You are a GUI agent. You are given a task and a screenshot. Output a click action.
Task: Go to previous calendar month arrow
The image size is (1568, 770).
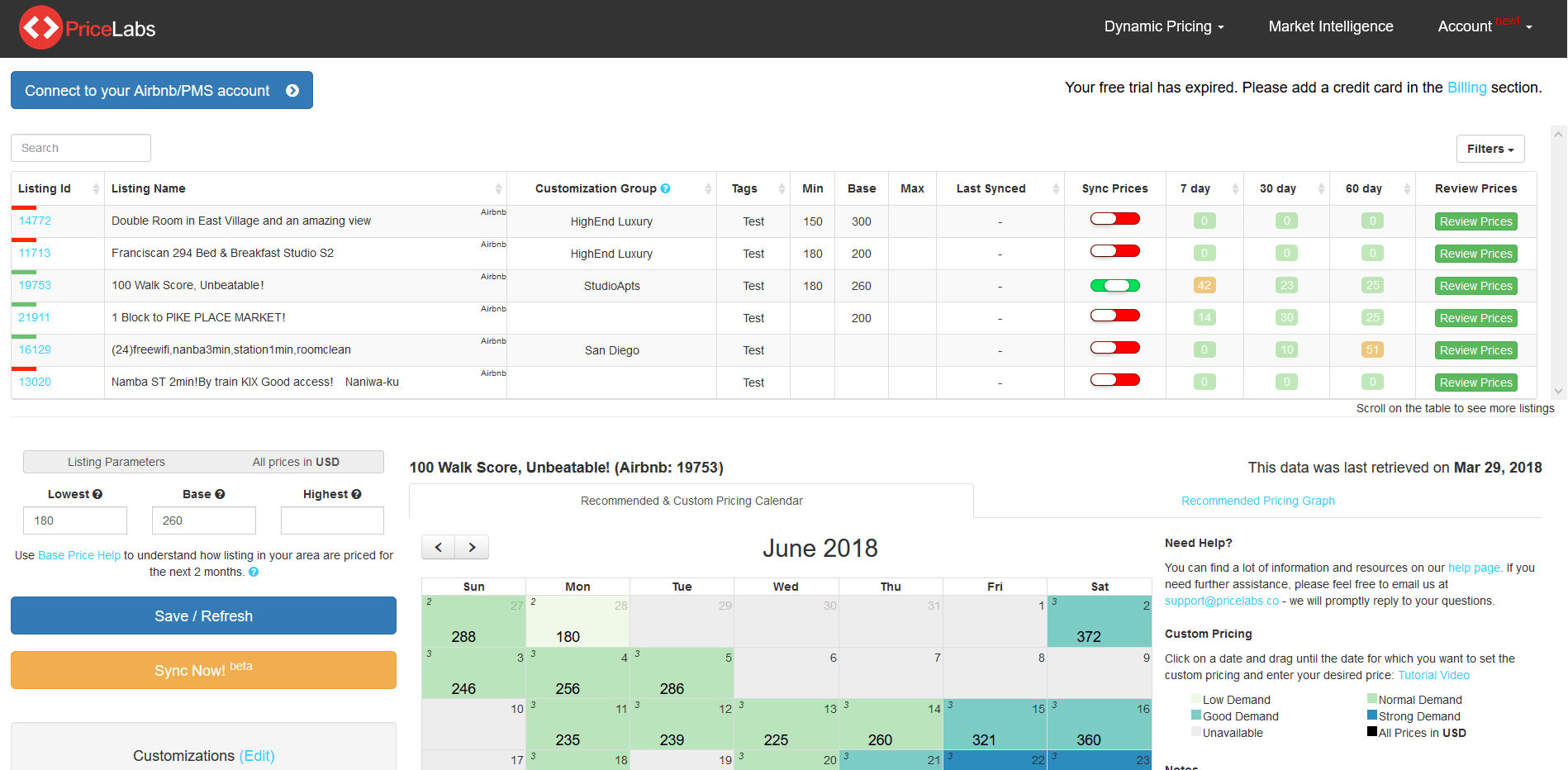[x=439, y=547]
